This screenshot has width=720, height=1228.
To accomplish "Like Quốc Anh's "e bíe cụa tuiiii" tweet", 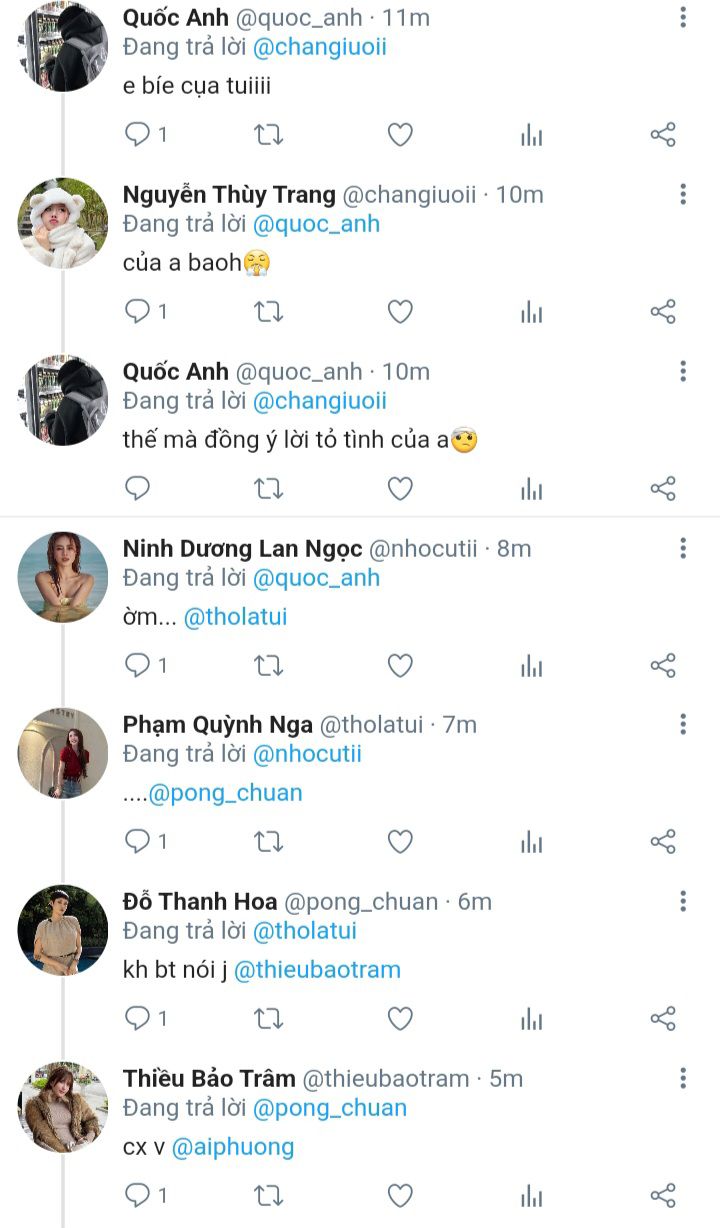I will (400, 135).
